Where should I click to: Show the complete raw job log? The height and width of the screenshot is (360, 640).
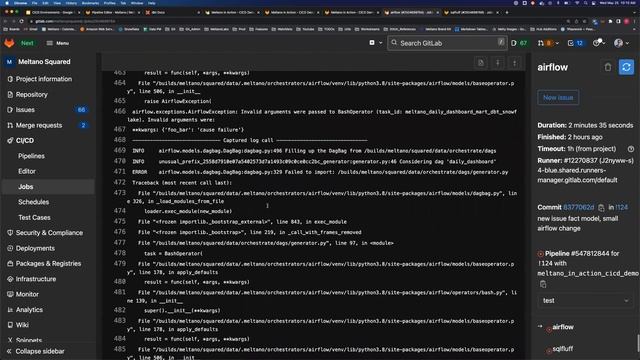(481, 63)
